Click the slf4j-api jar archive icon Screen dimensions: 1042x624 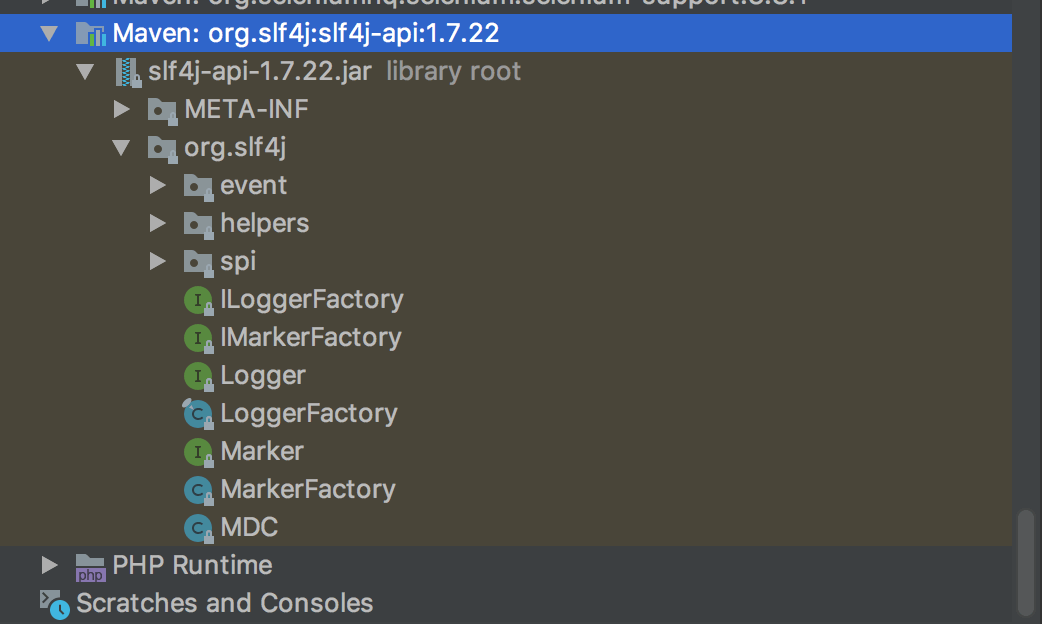[127, 72]
